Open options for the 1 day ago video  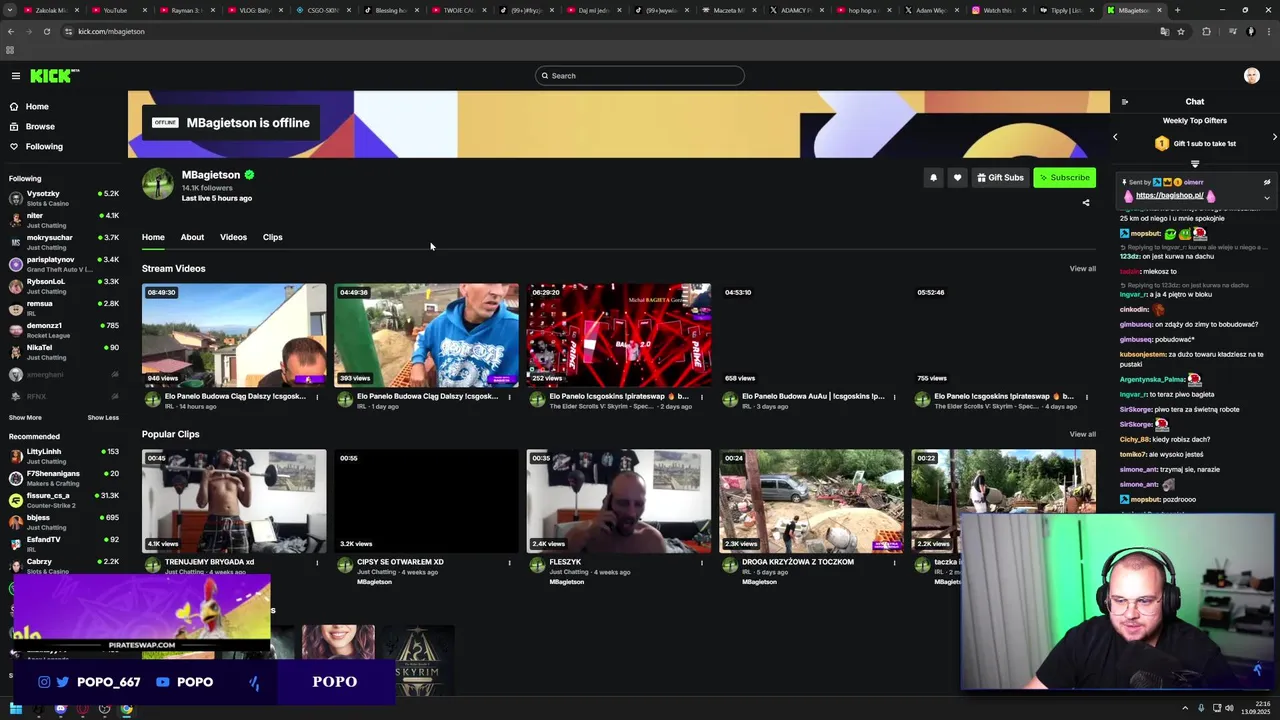(x=509, y=397)
